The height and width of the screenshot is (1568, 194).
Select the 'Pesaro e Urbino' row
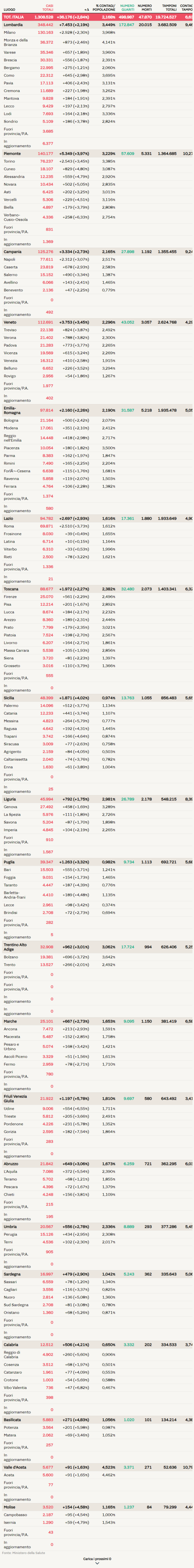(x=97, y=1047)
